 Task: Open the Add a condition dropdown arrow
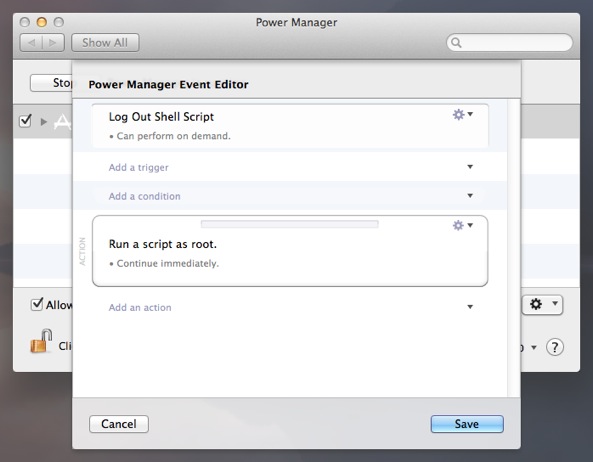tap(470, 196)
